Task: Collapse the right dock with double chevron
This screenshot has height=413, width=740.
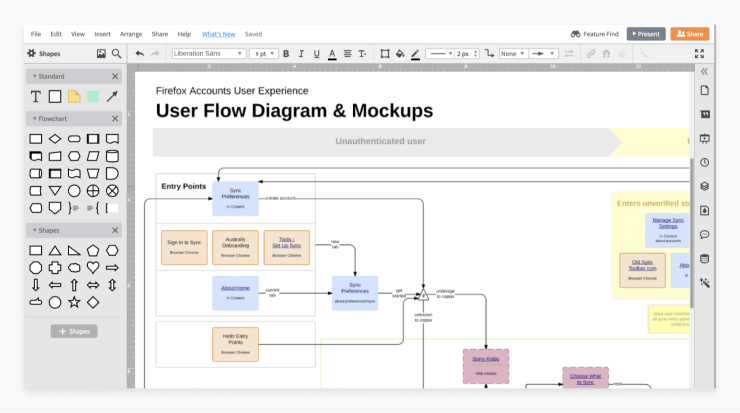Action: click(x=704, y=72)
